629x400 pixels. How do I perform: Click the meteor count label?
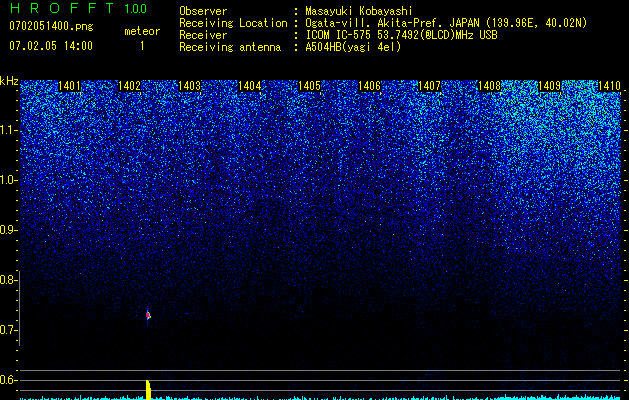pyautogui.click(x=142, y=31)
